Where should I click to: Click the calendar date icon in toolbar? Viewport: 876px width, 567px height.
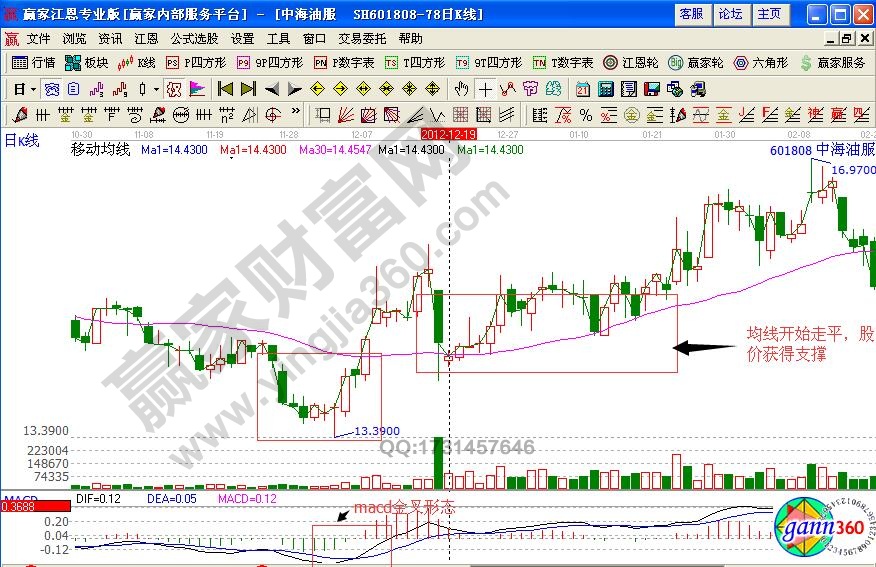point(582,88)
